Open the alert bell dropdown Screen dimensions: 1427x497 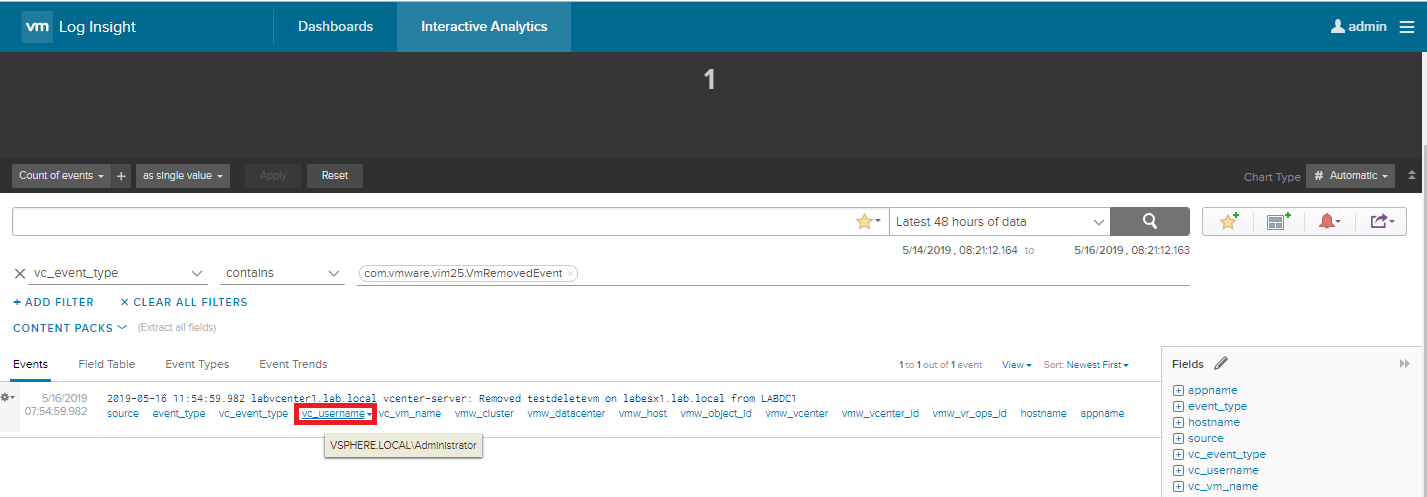coord(1329,222)
